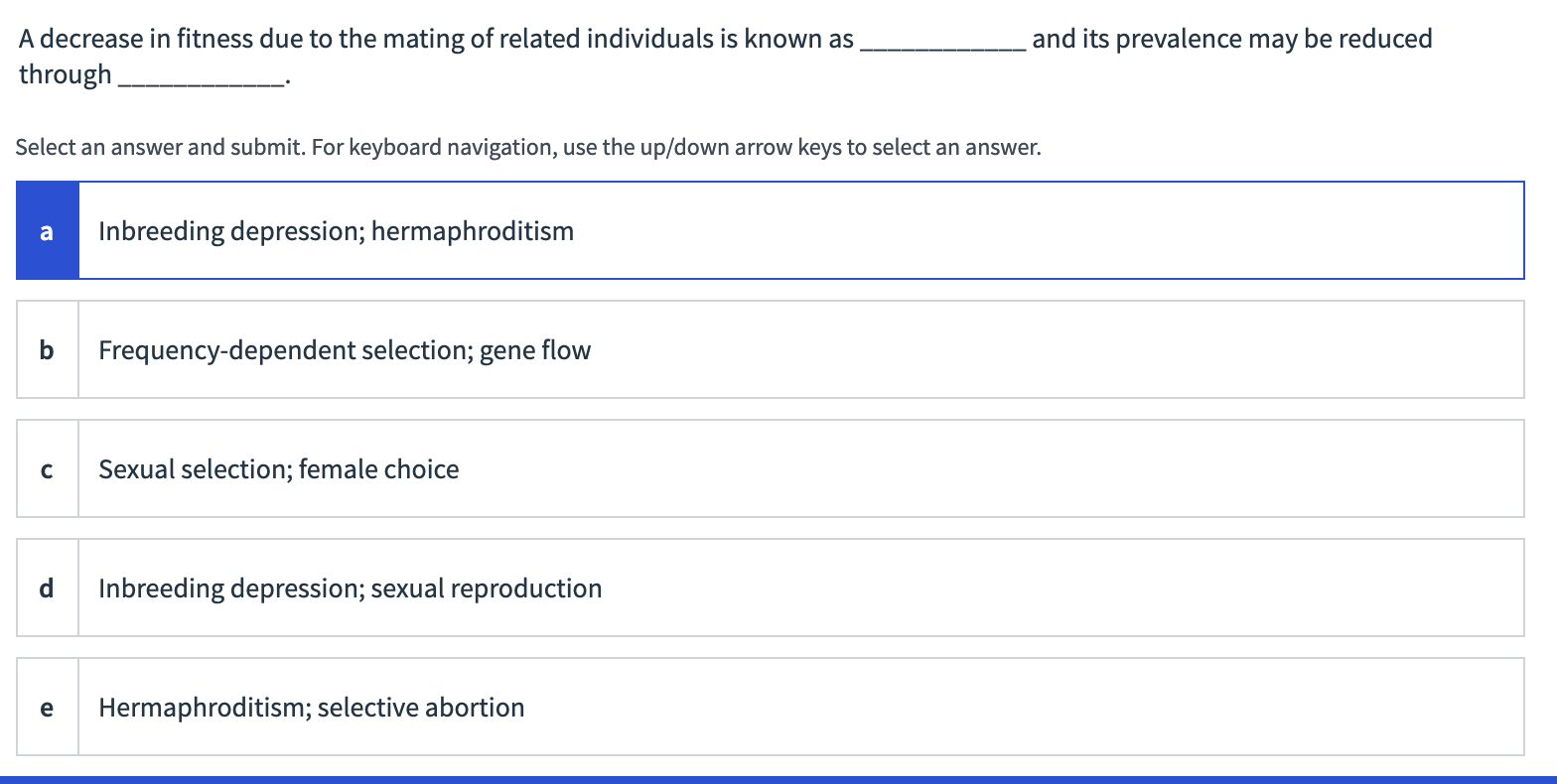Click the 'b' letter badge

point(47,350)
